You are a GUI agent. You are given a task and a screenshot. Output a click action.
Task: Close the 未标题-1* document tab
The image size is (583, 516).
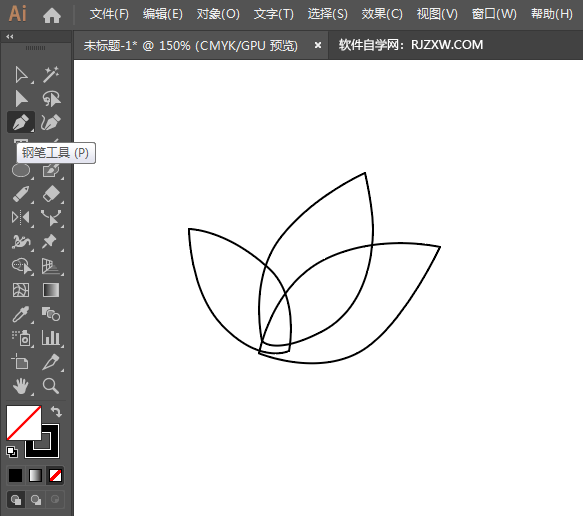click(318, 45)
